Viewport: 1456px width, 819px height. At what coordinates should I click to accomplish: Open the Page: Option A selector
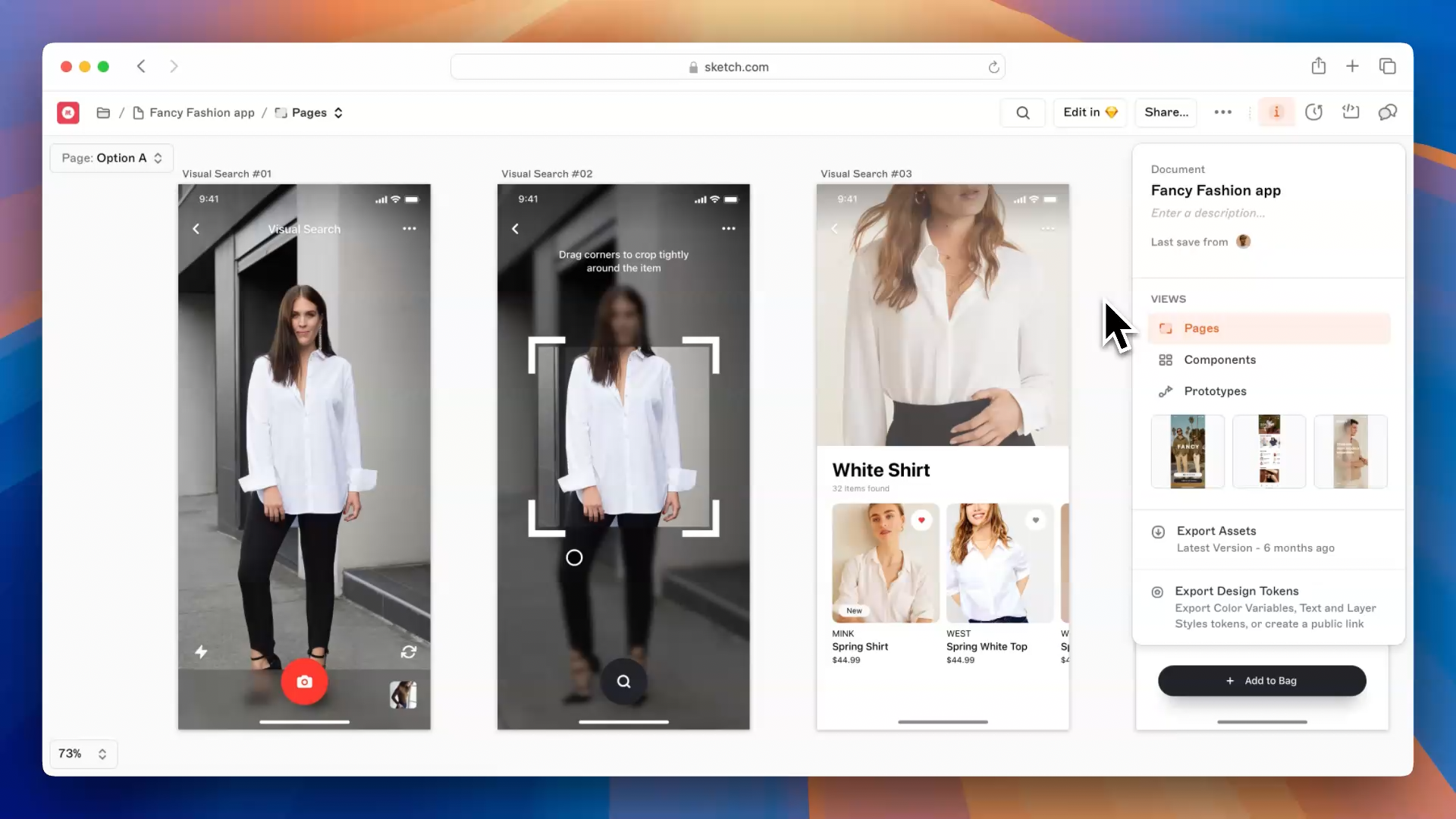click(x=111, y=158)
